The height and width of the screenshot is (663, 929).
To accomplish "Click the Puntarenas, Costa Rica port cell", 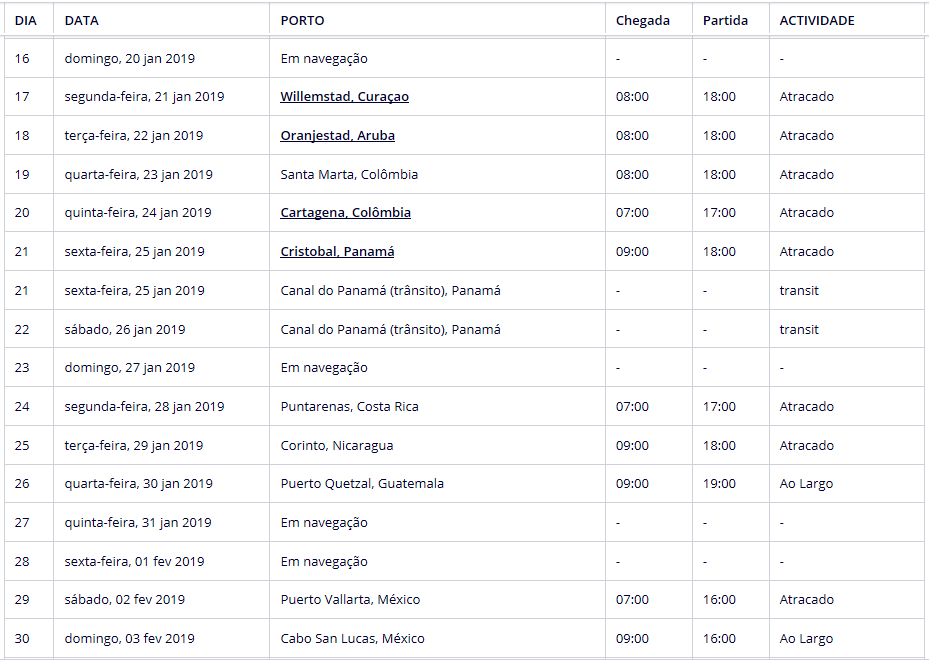I will click(349, 407).
